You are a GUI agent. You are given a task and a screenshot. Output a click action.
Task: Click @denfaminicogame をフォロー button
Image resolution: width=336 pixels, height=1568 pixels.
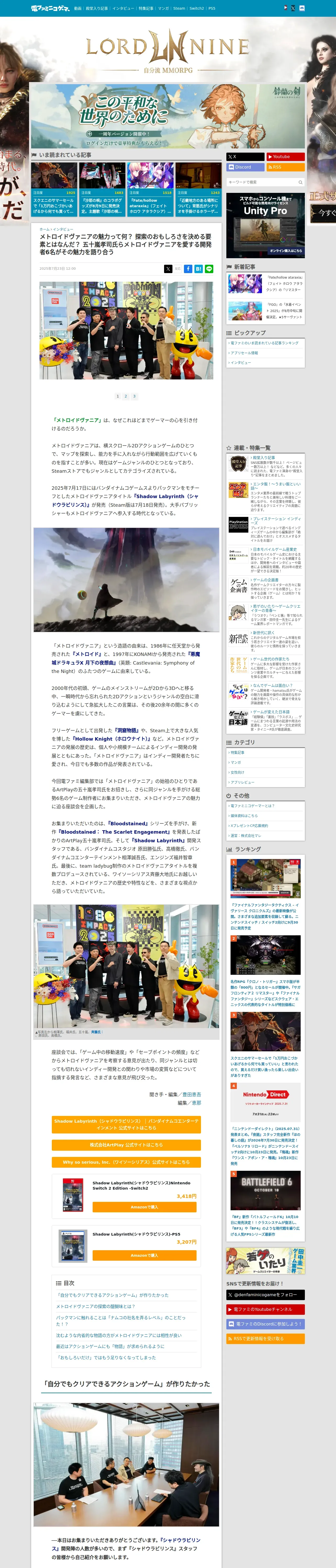[265, 1295]
